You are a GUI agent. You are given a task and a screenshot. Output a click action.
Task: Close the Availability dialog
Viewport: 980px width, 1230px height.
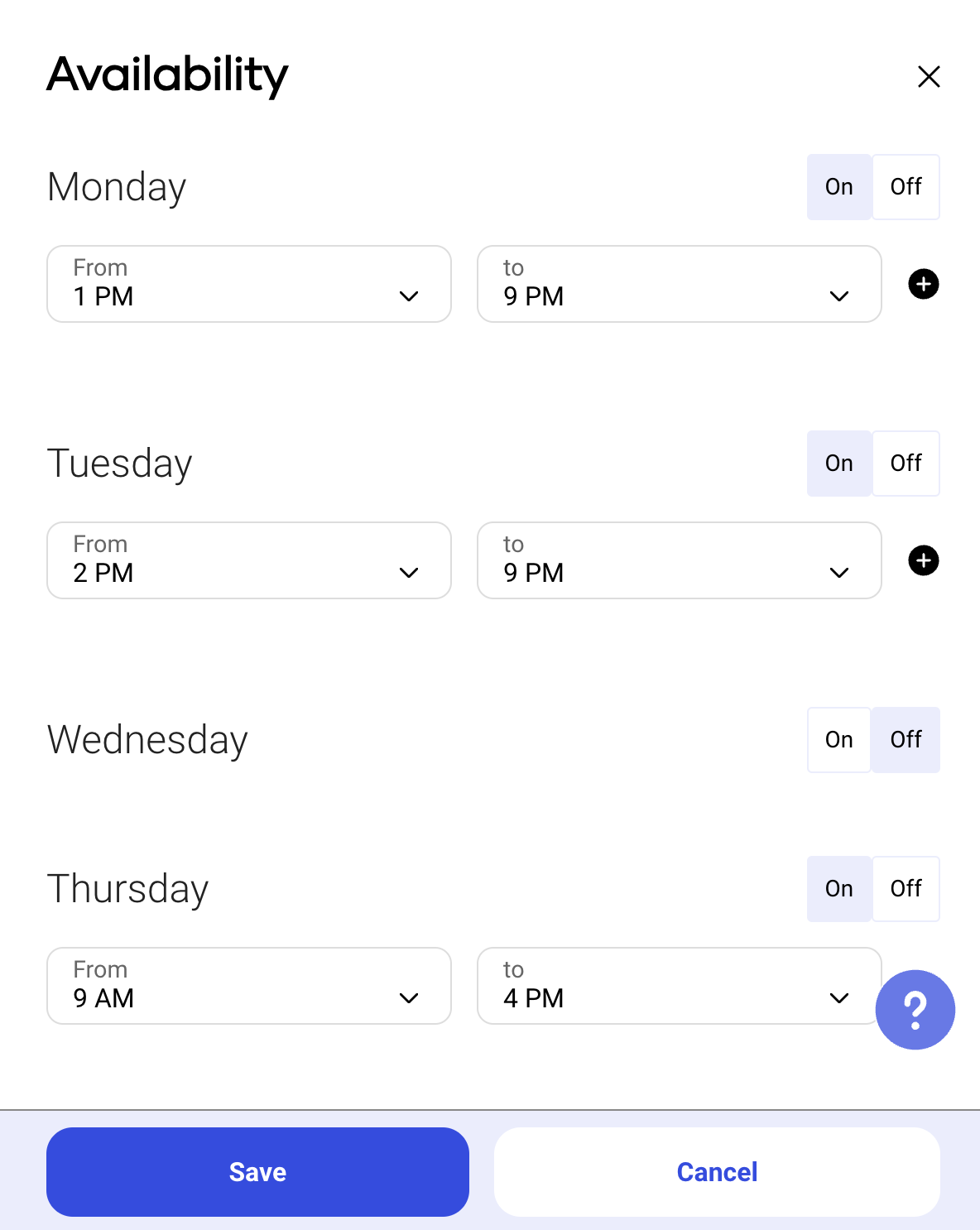coord(929,77)
